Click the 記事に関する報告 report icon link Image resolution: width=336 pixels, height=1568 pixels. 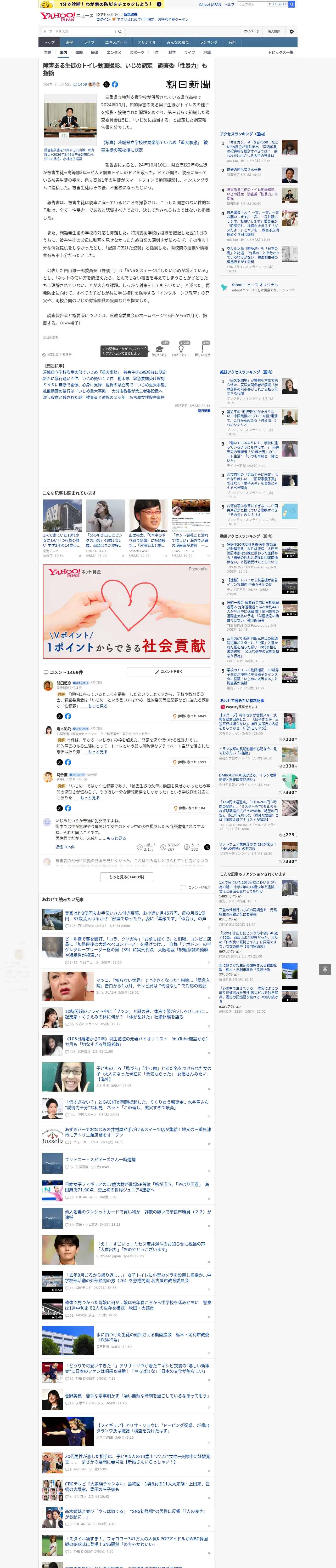57,354
